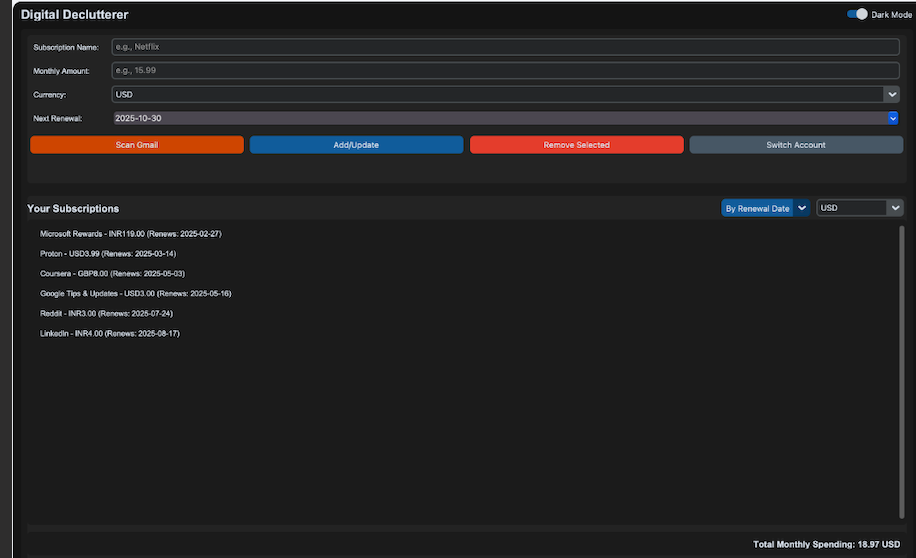Select the Google Tips & Updates entry

[135, 293]
